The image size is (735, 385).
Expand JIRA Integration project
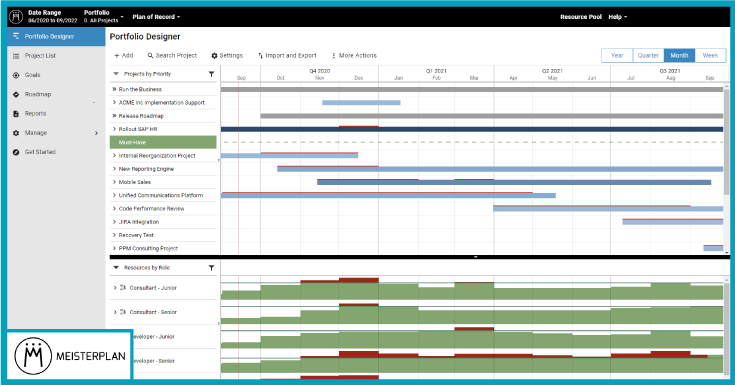114,222
